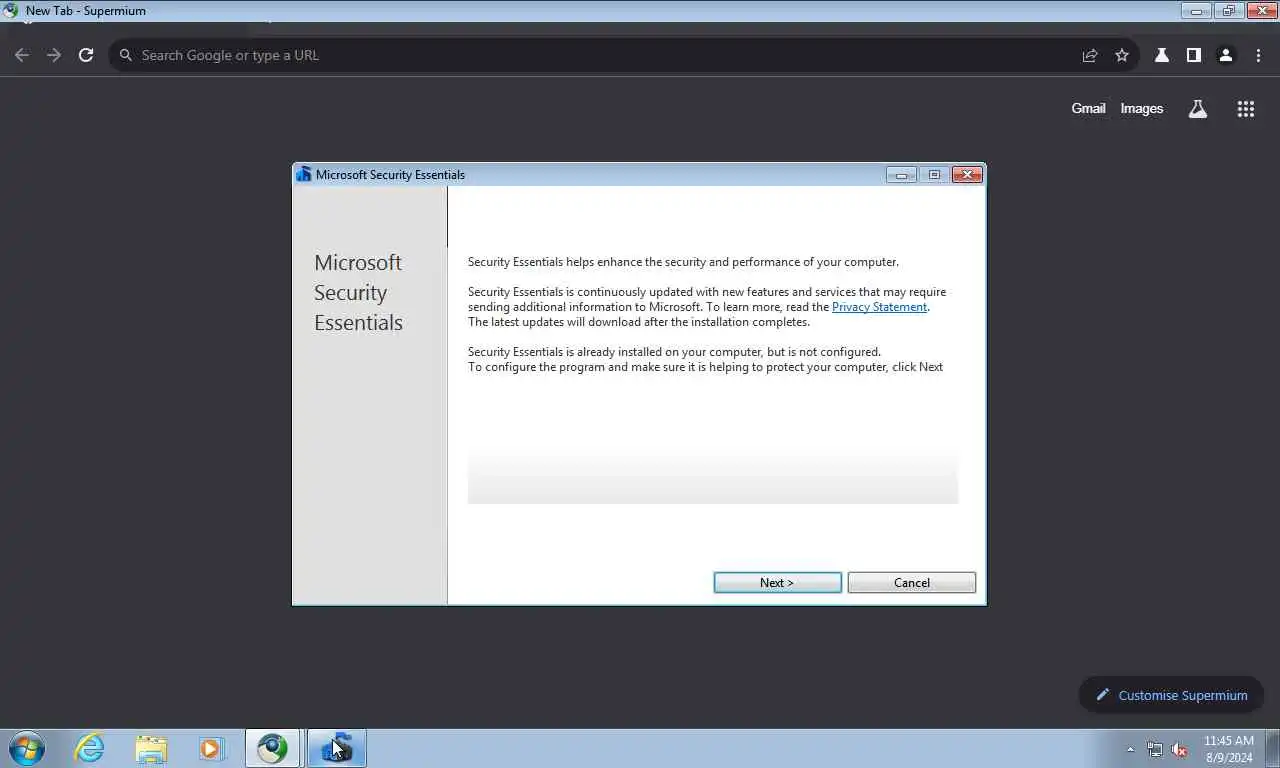1280x768 pixels.
Task: Open the Google apps grid
Action: [x=1246, y=109]
